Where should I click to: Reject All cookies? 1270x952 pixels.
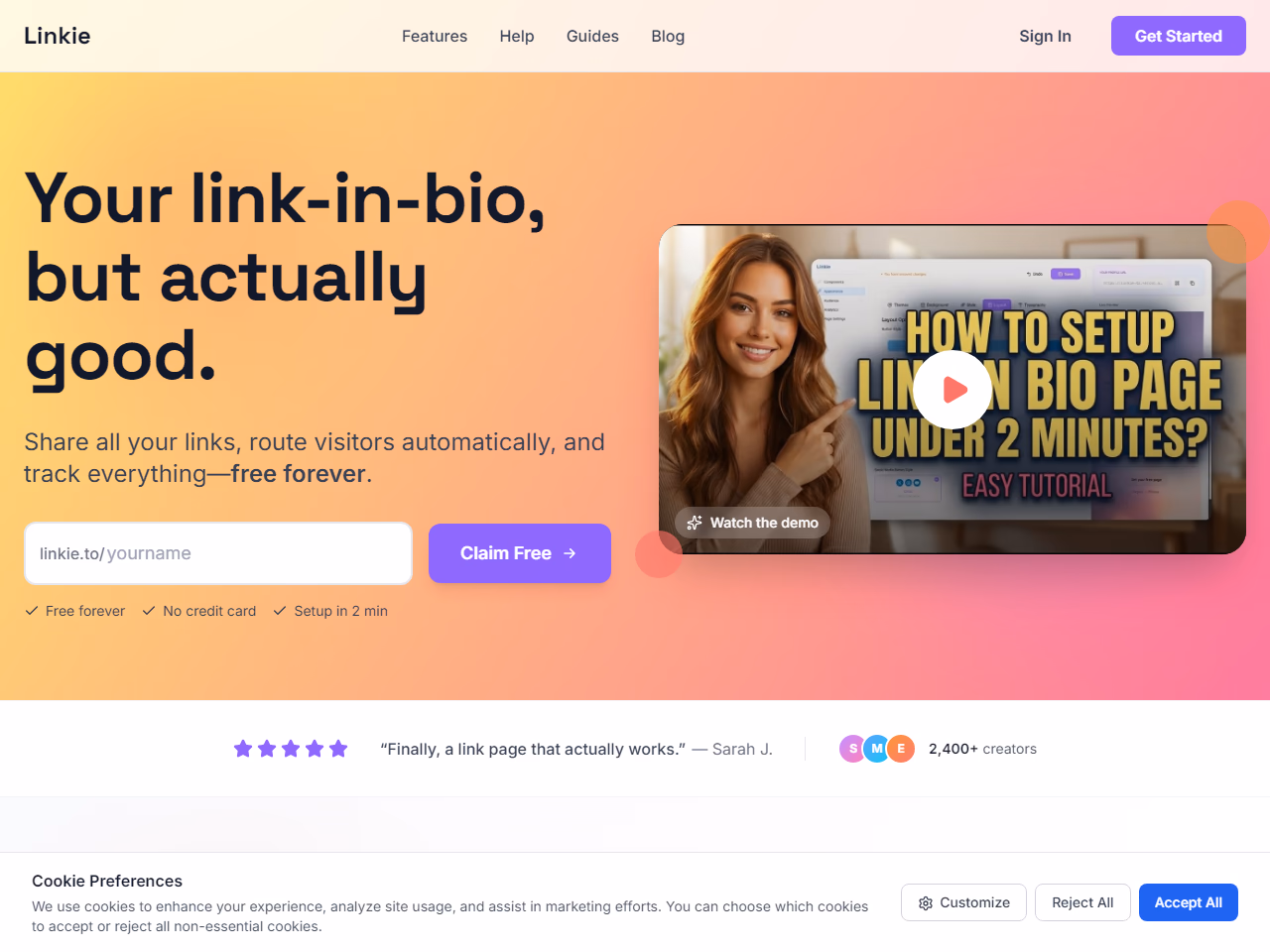pyautogui.click(x=1082, y=902)
